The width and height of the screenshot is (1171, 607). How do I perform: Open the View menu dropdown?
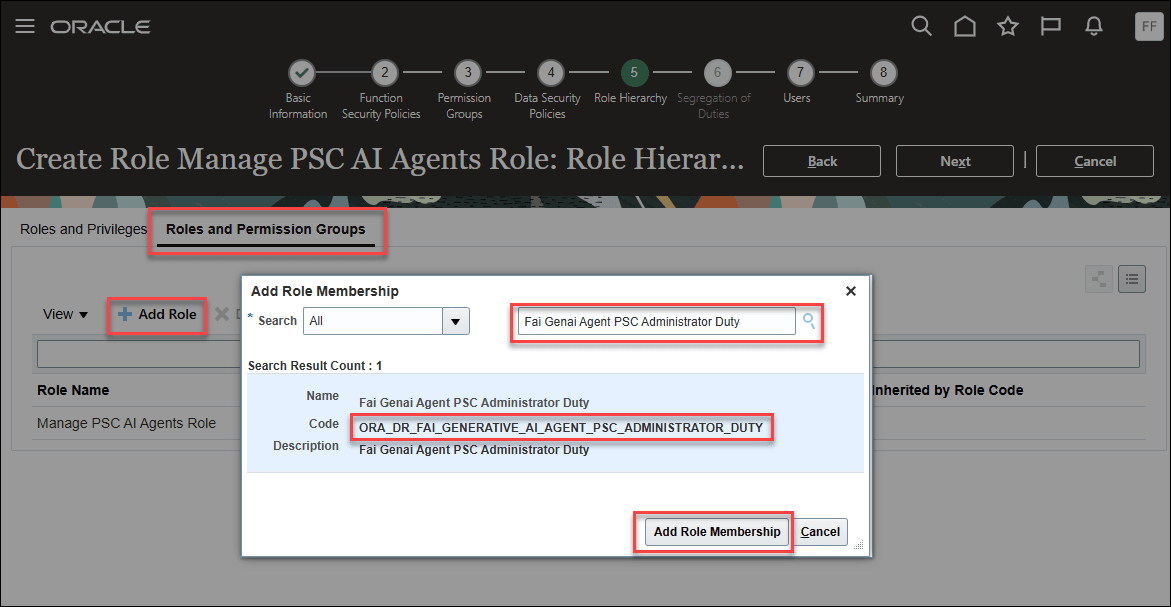(64, 314)
